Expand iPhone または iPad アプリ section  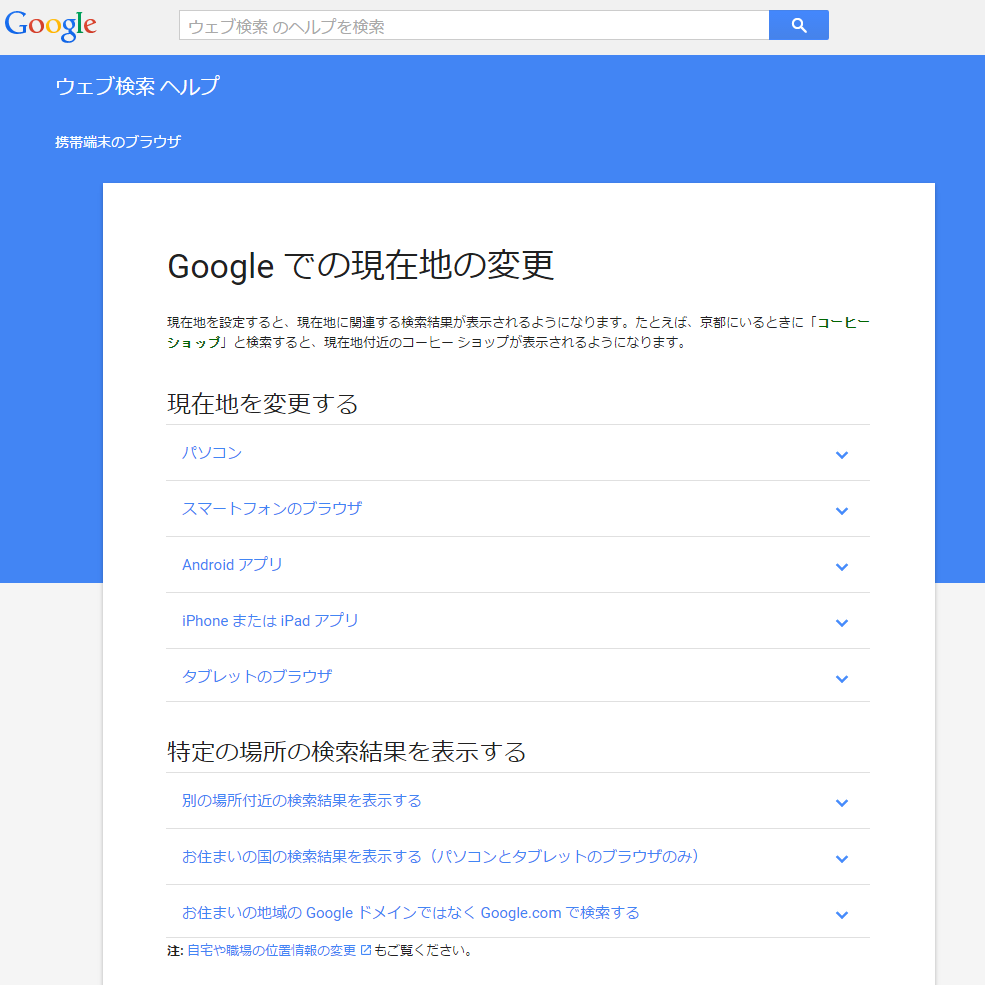pyautogui.click(x=518, y=621)
